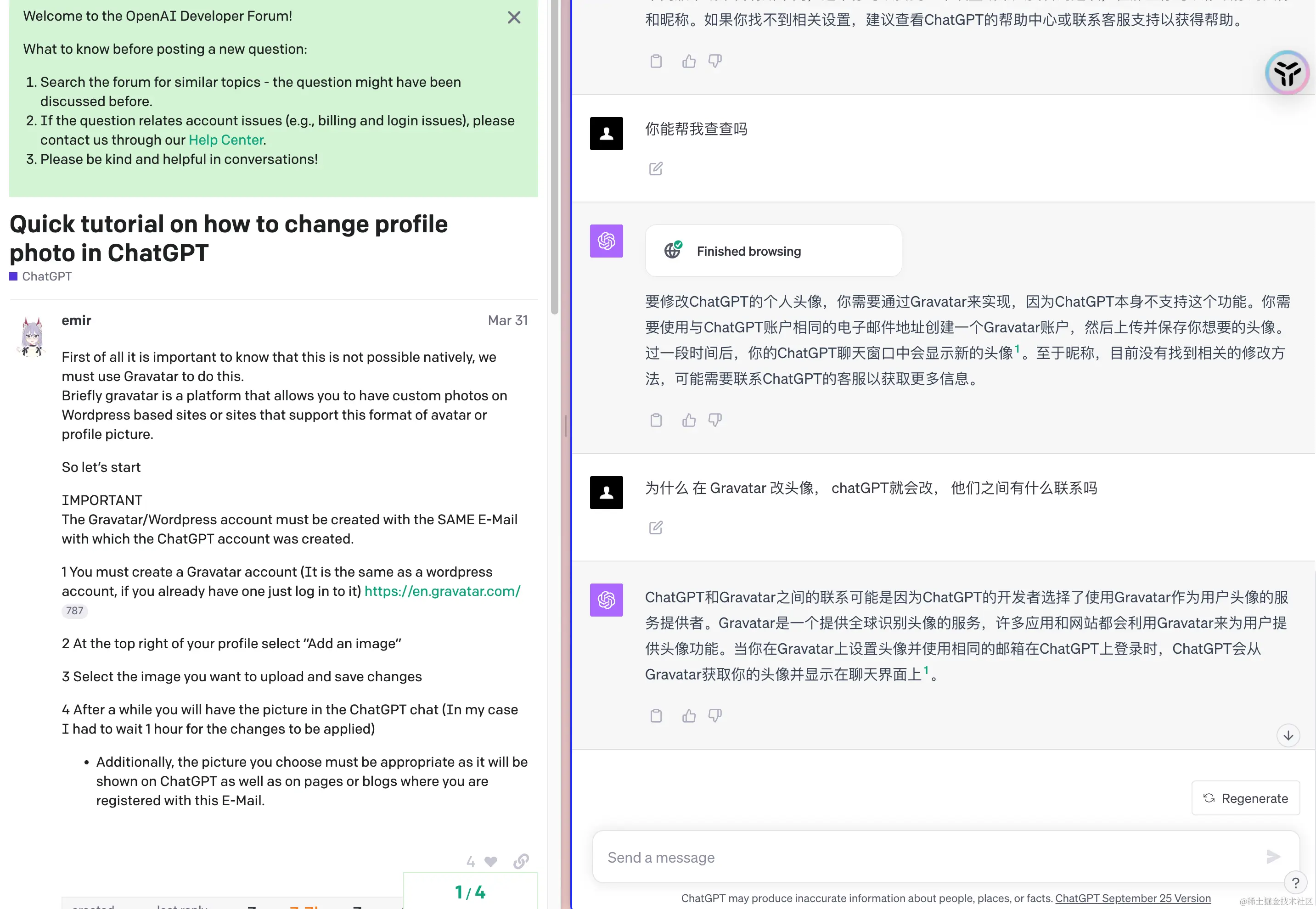Open the Mar 31 post date
This screenshot has height=909, width=1316.
[507, 320]
